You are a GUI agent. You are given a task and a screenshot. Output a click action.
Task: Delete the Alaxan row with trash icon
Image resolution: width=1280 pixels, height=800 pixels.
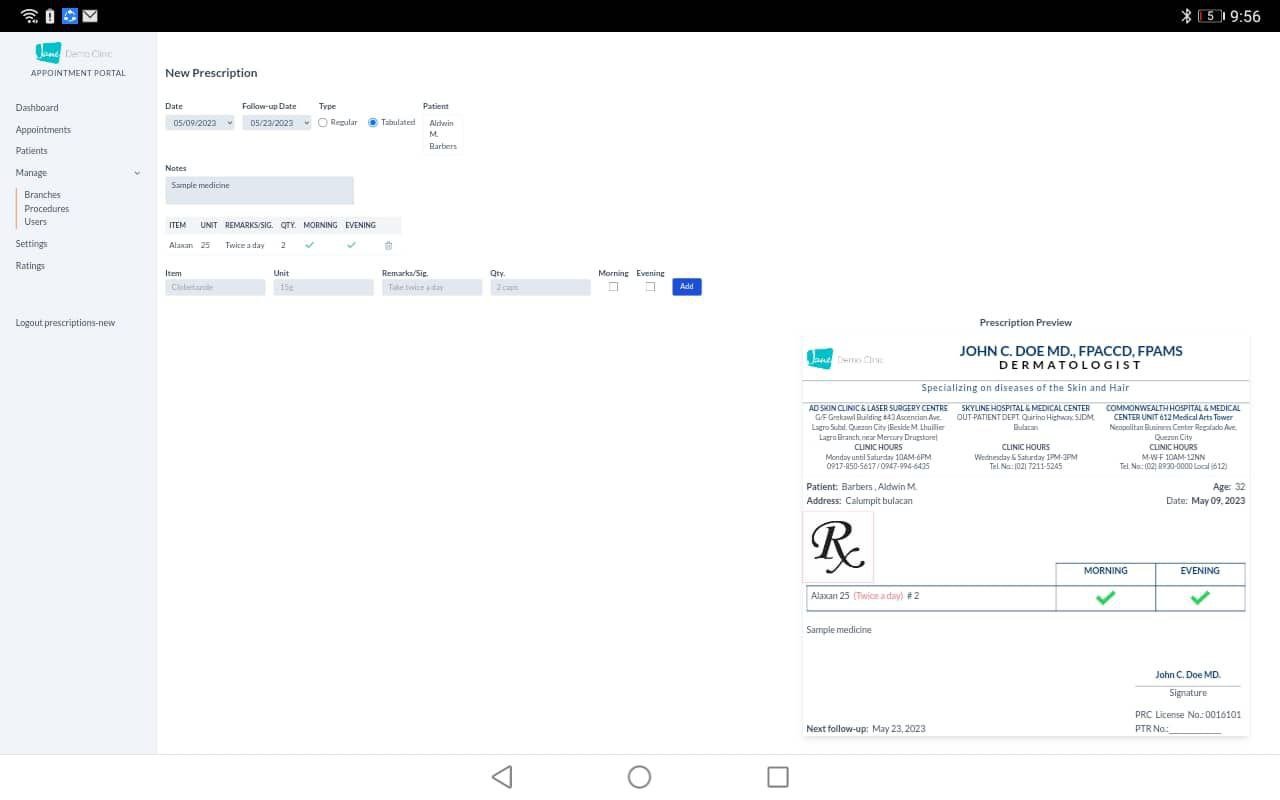388,245
